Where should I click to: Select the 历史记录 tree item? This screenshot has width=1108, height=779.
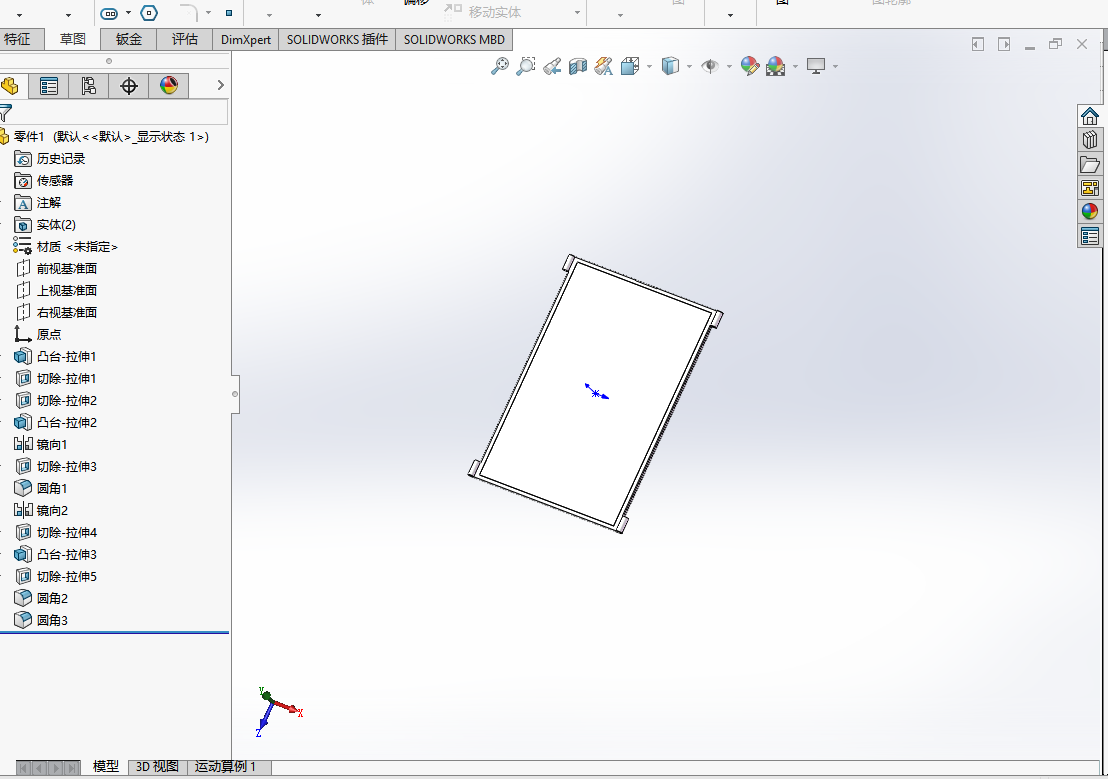click(x=61, y=158)
